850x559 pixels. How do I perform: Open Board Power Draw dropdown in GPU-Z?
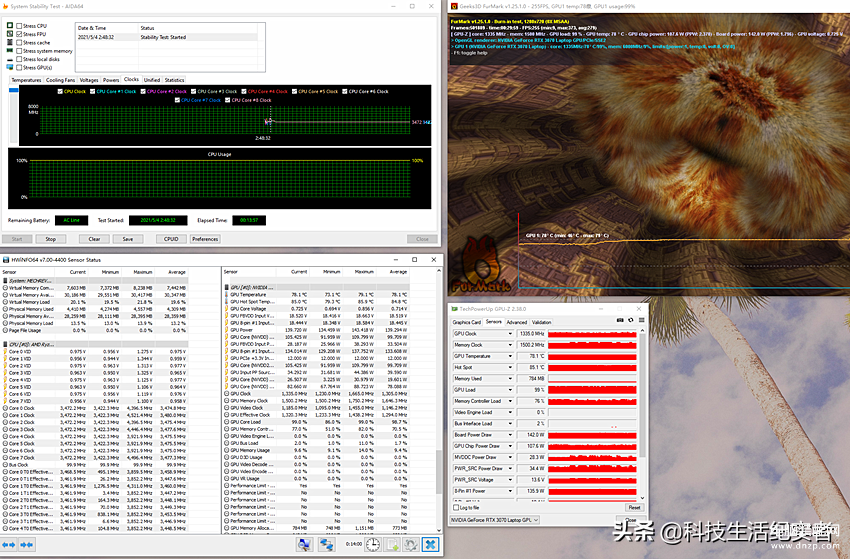(x=510, y=435)
